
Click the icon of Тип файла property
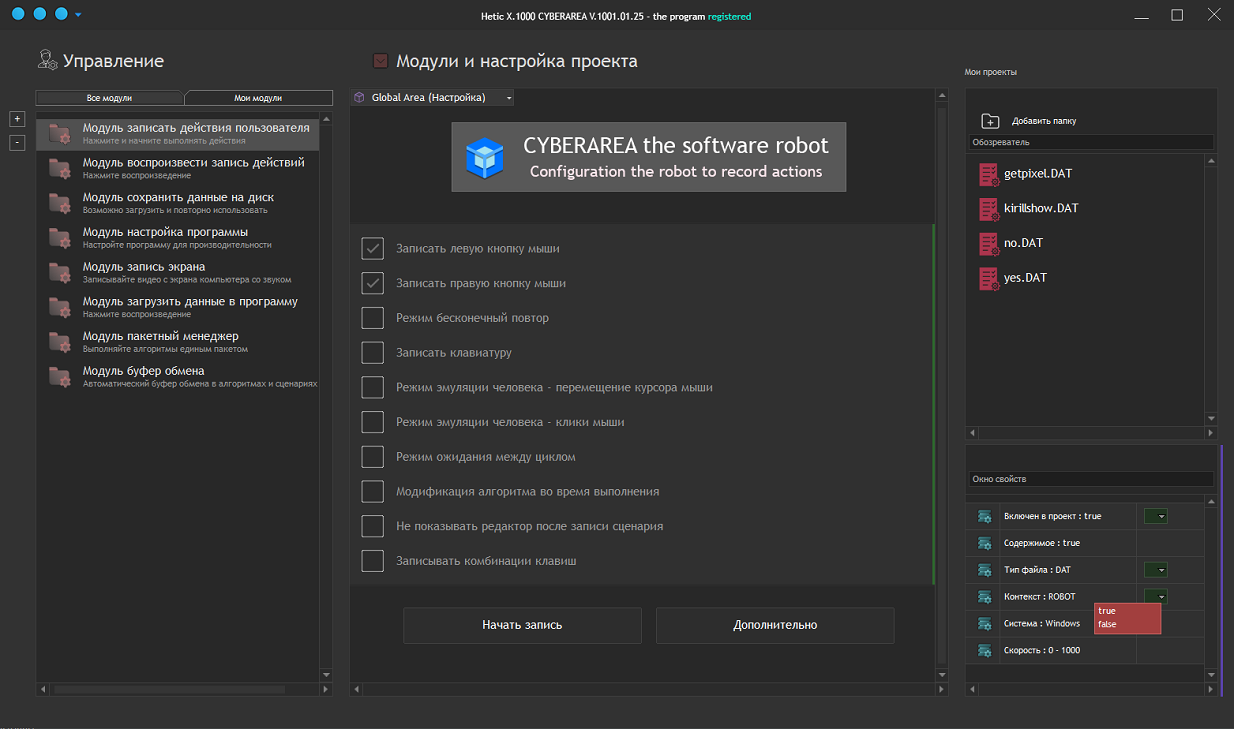(x=985, y=570)
